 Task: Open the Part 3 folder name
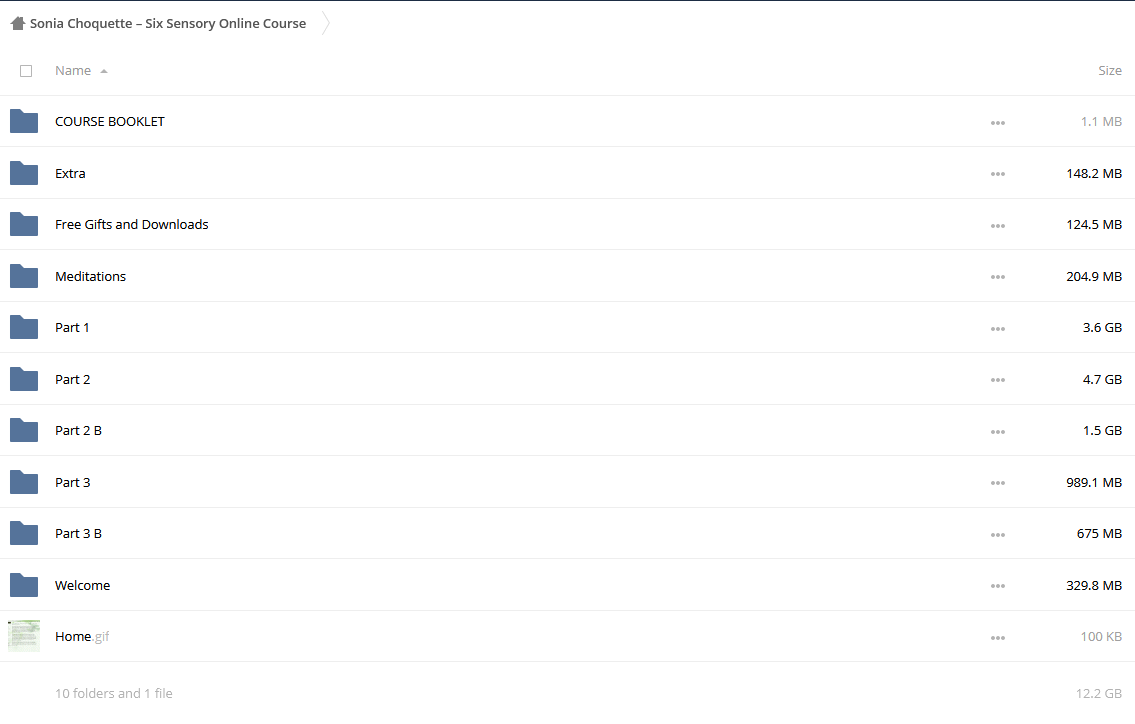[72, 482]
